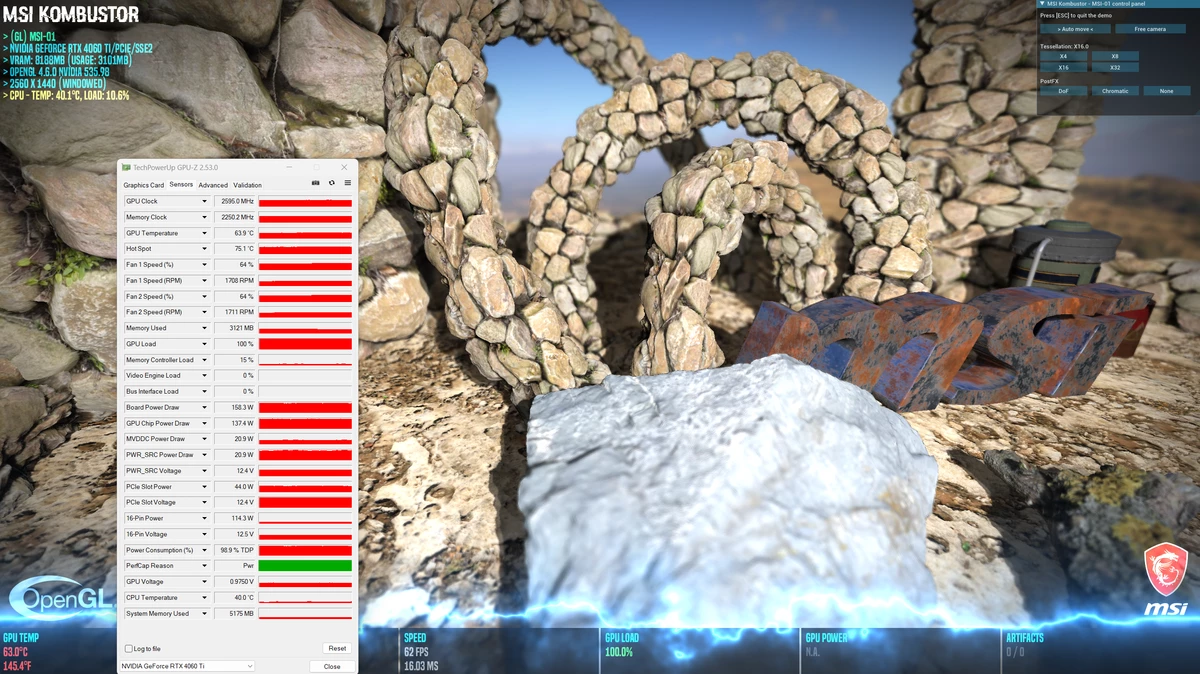Open the Bus Interface Load dropdown
The width and height of the screenshot is (1200, 674).
tap(205, 391)
